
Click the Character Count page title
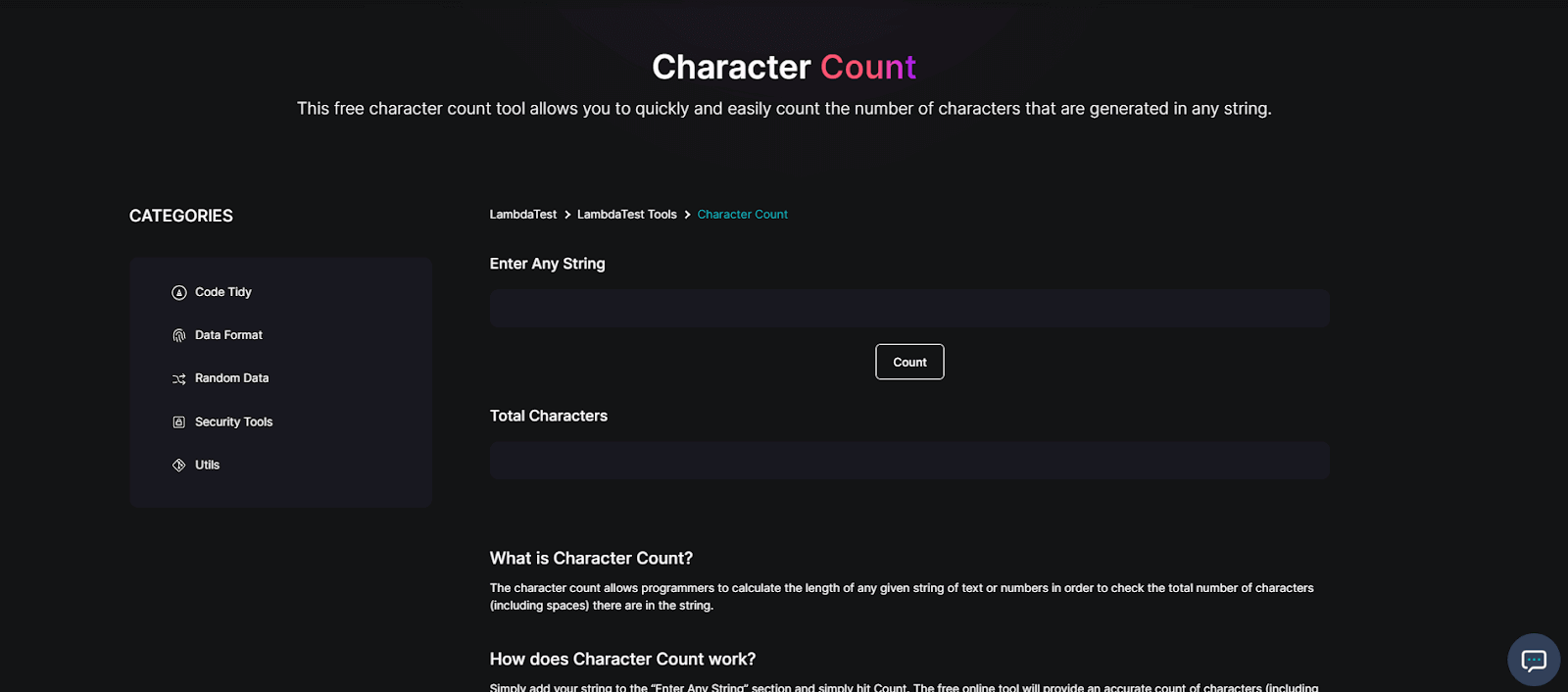coord(783,67)
